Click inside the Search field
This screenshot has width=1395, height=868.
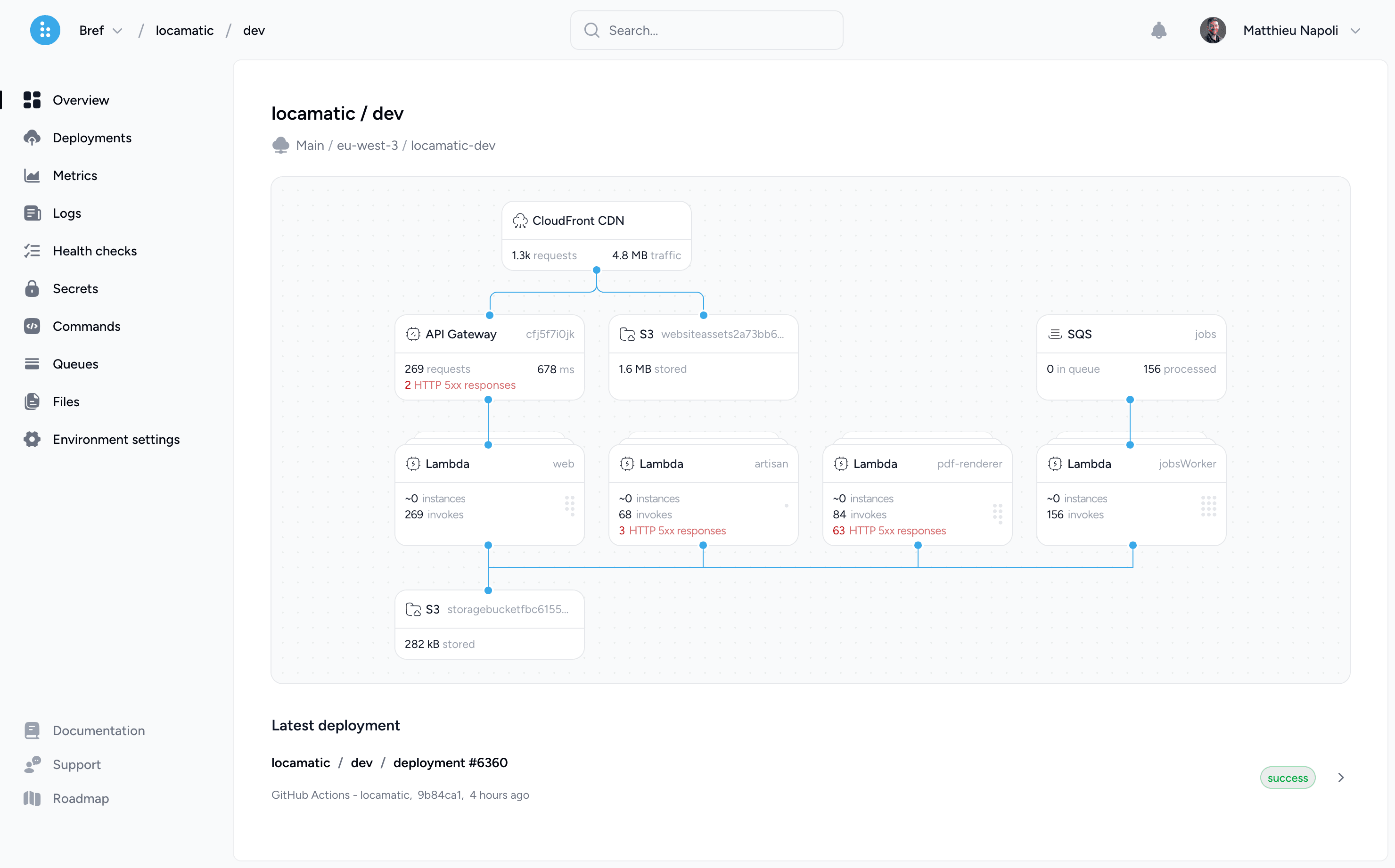tap(706, 30)
